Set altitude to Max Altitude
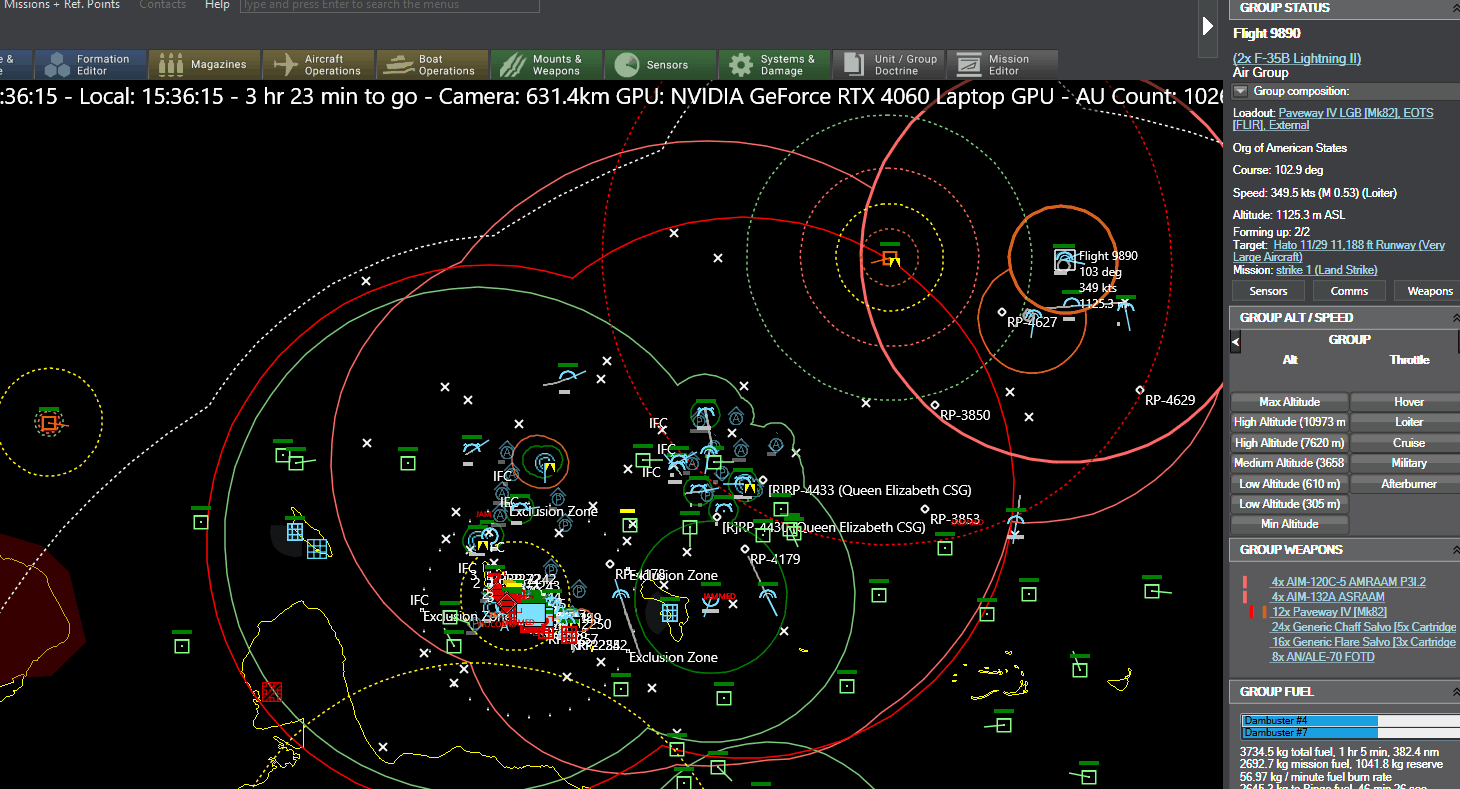The width and height of the screenshot is (1460, 789). coord(1289,402)
